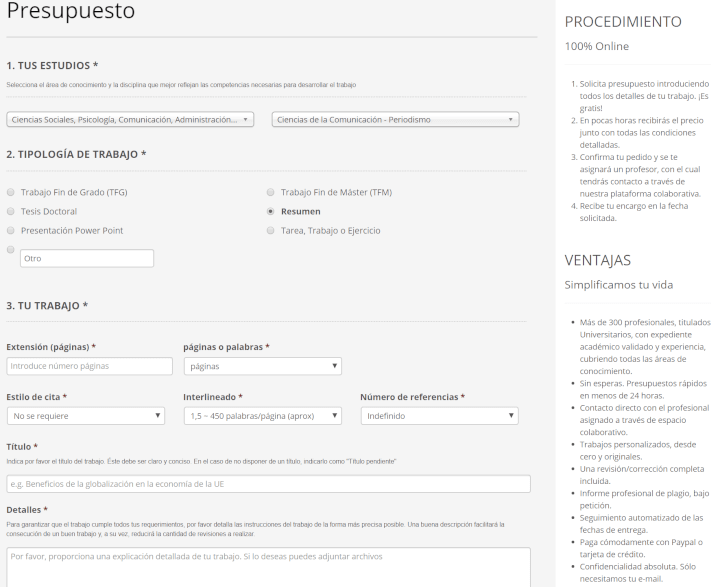
Task: Click the '100% Online' subtitle
Action: tap(597, 46)
